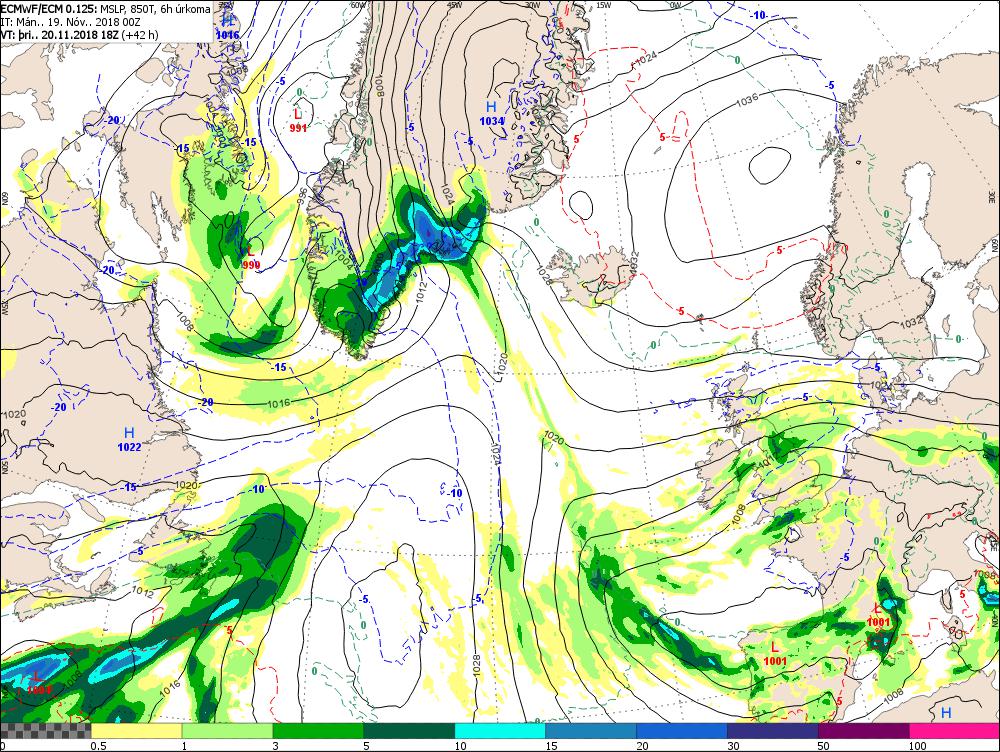1000x752 pixels.
Task: Click the 'ECMWF/ECM 0.125: MSLP, 850T, 6h úrkoma' title
Action: pyautogui.click(x=105, y=9)
